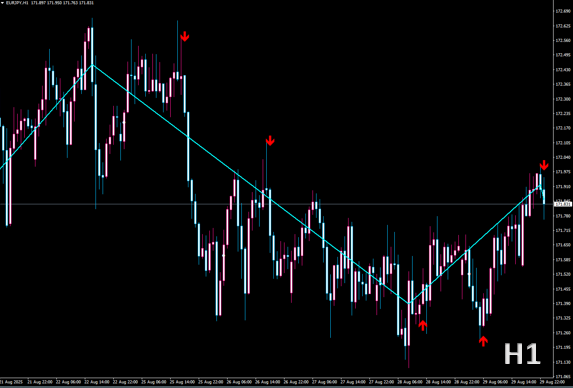
Task: Click the EURJPY,H1 symbol title
Action: (x=18, y=3)
